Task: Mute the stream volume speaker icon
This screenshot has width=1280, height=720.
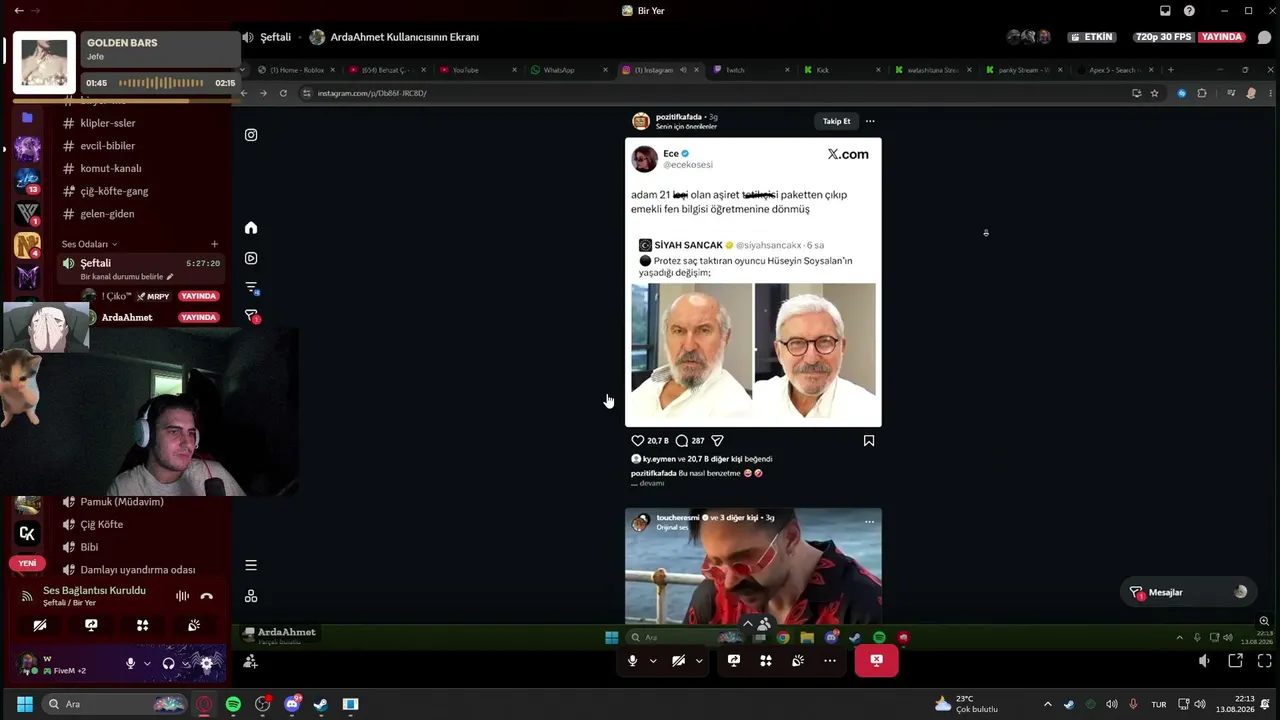Action: [1205, 661]
